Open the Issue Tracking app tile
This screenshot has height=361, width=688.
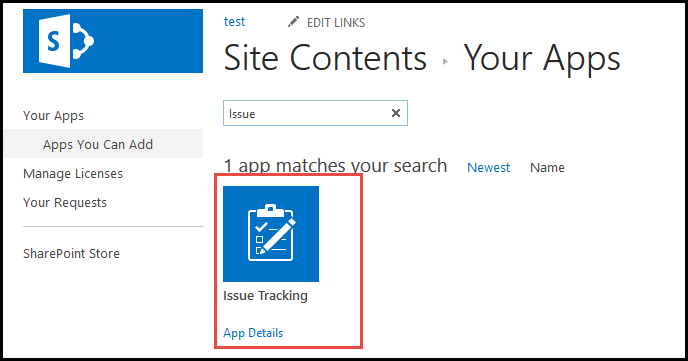pos(271,234)
